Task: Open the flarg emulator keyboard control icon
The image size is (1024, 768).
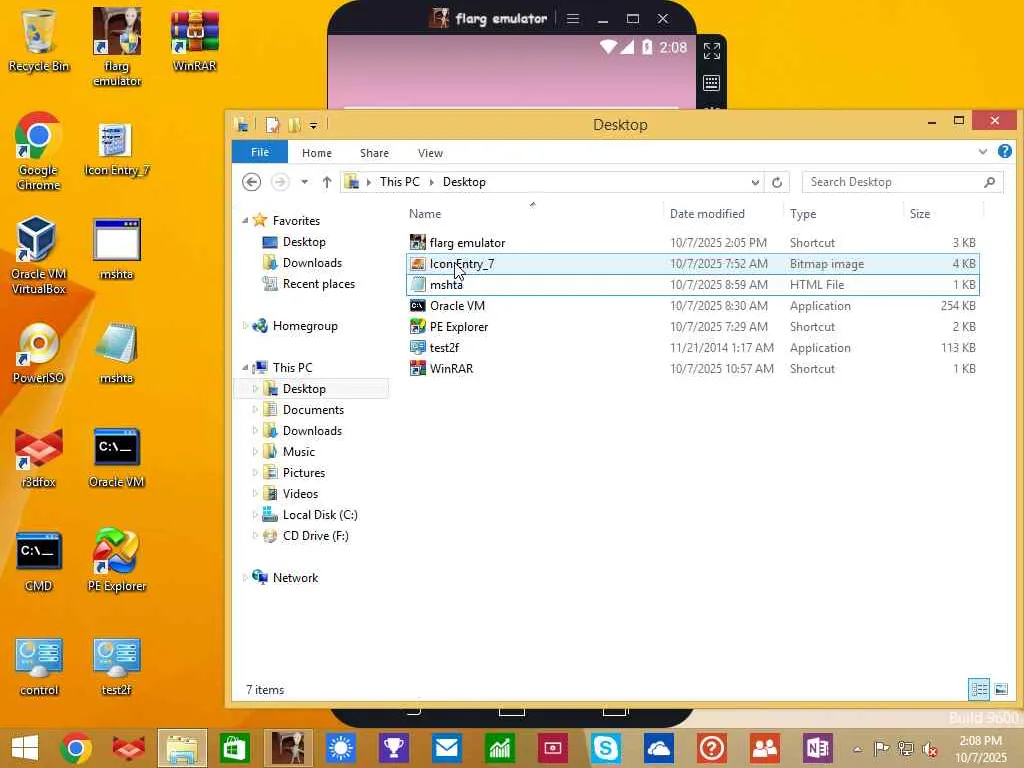Action: pyautogui.click(x=712, y=83)
